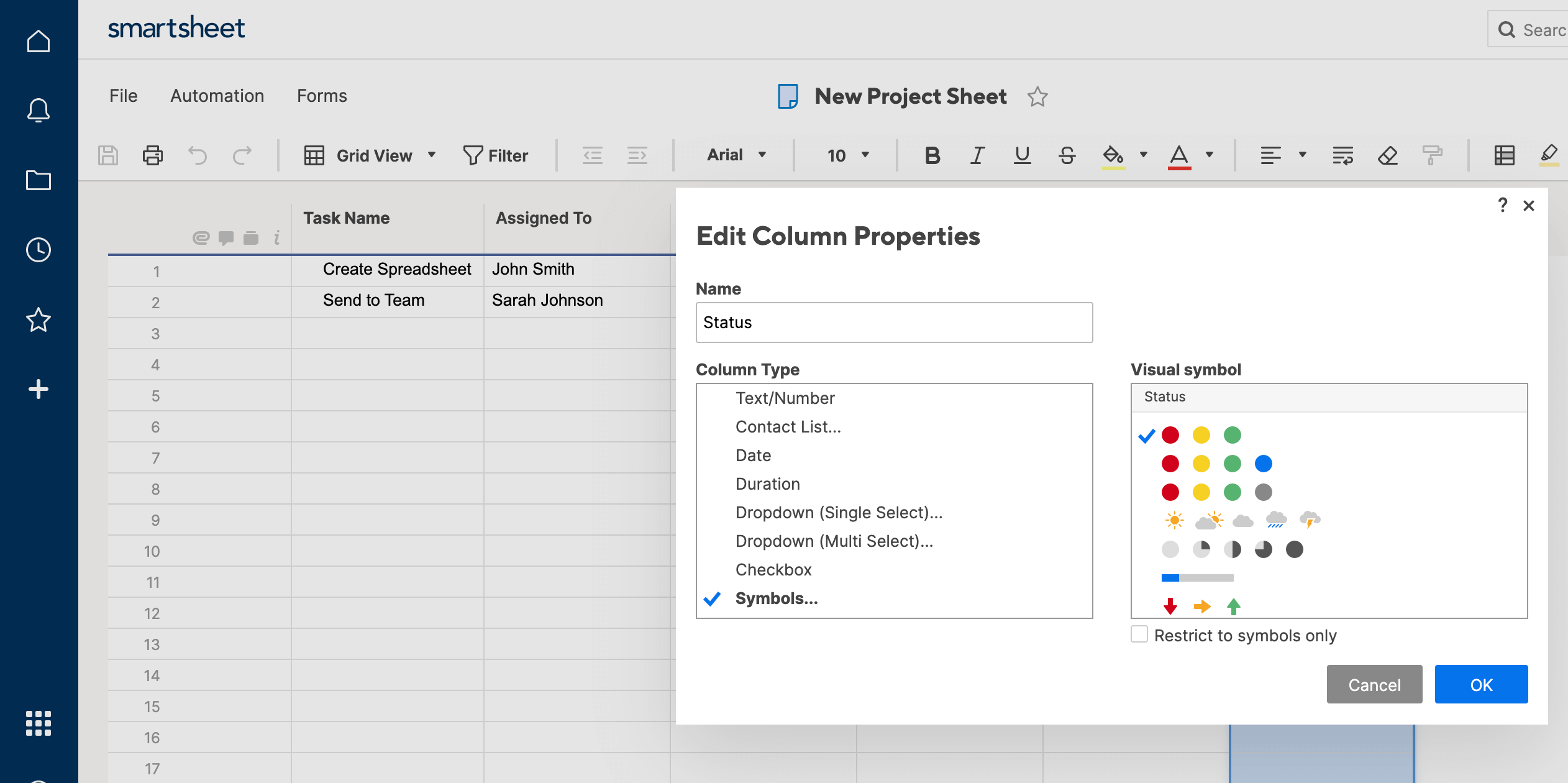The image size is (1568, 783).
Task: Open Recents clock icon in sidebar
Action: (39, 250)
